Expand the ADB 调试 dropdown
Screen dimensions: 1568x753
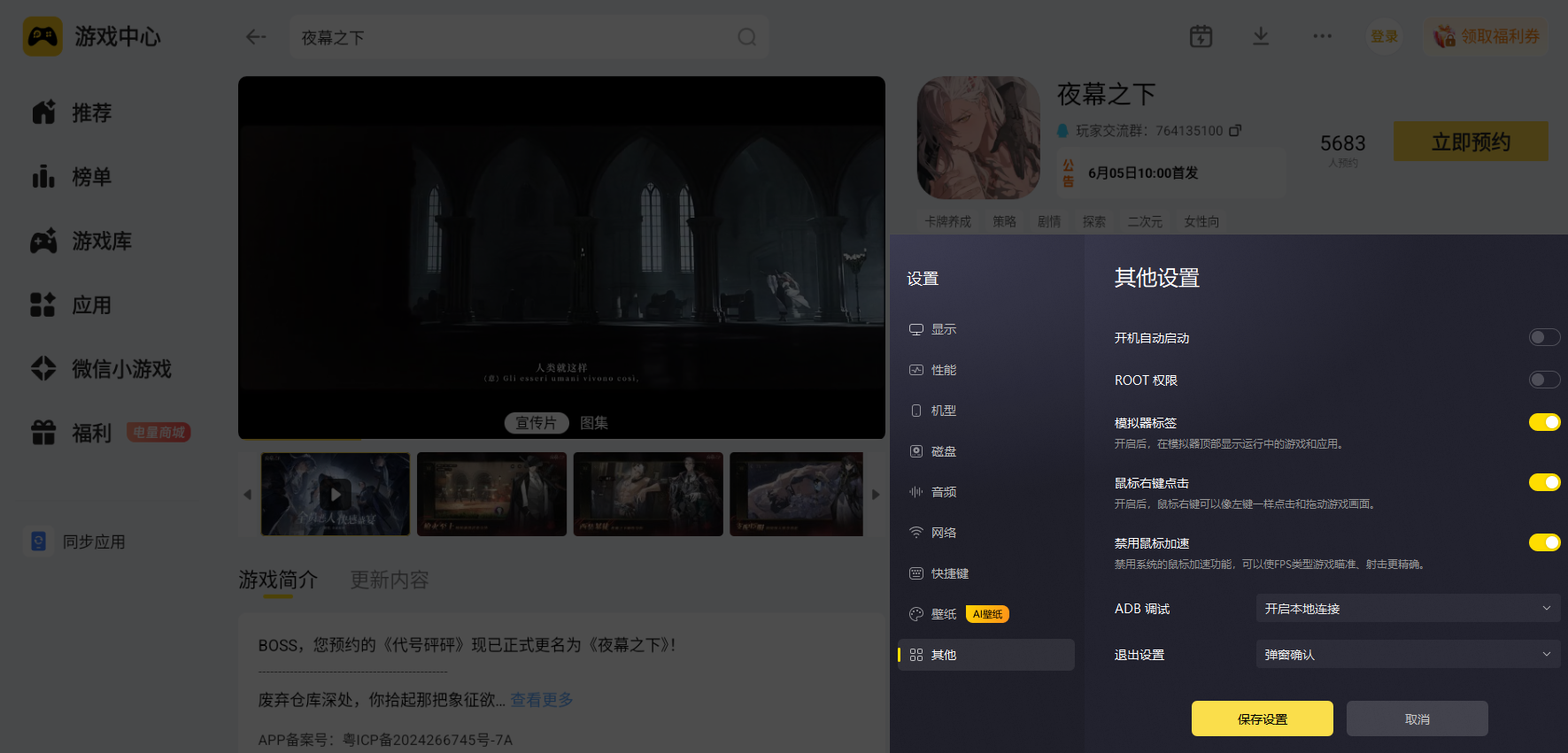pyautogui.click(x=1408, y=608)
